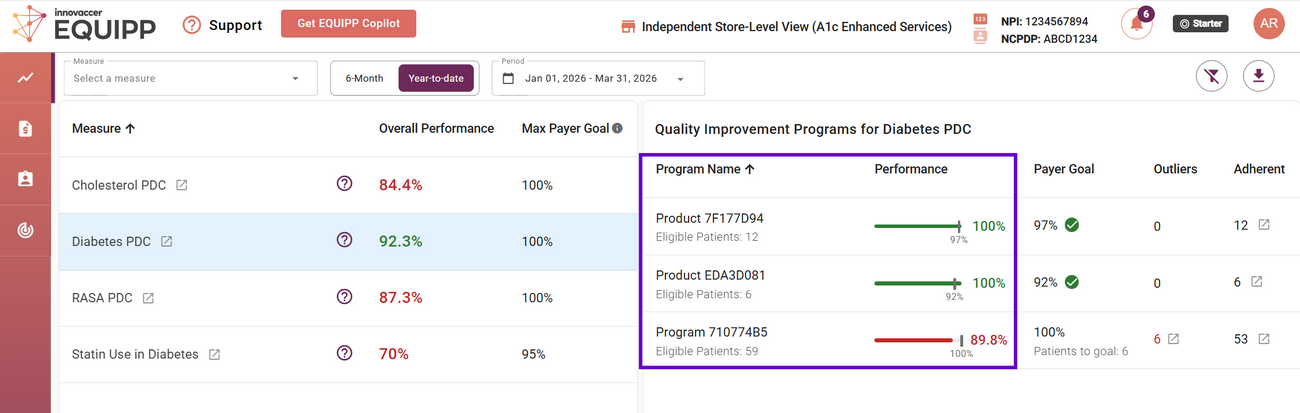1300x413 pixels.
Task: Select the Year-to-date toggle
Action: [x=436, y=78]
